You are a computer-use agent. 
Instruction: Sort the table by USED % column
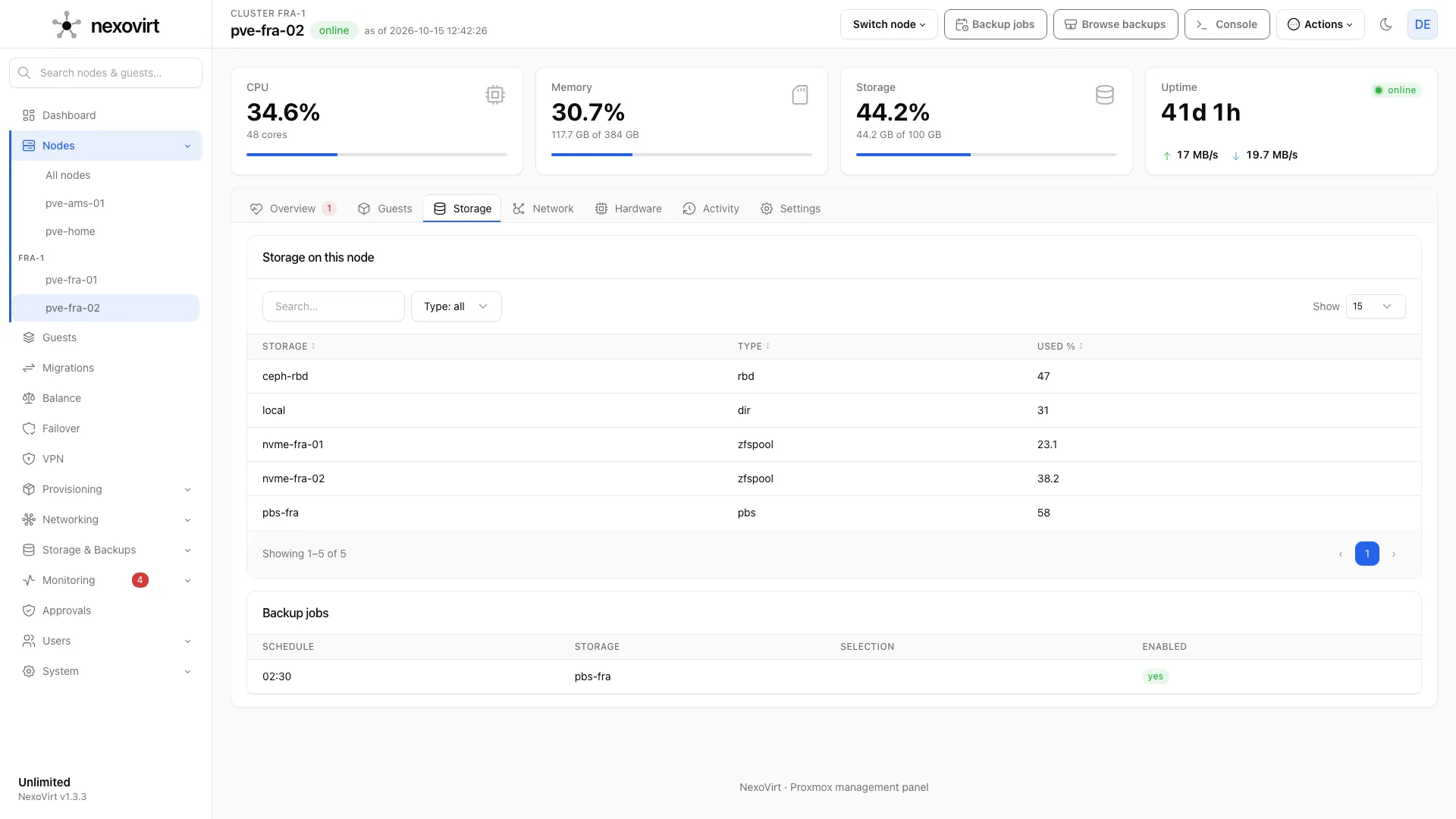(x=1060, y=347)
